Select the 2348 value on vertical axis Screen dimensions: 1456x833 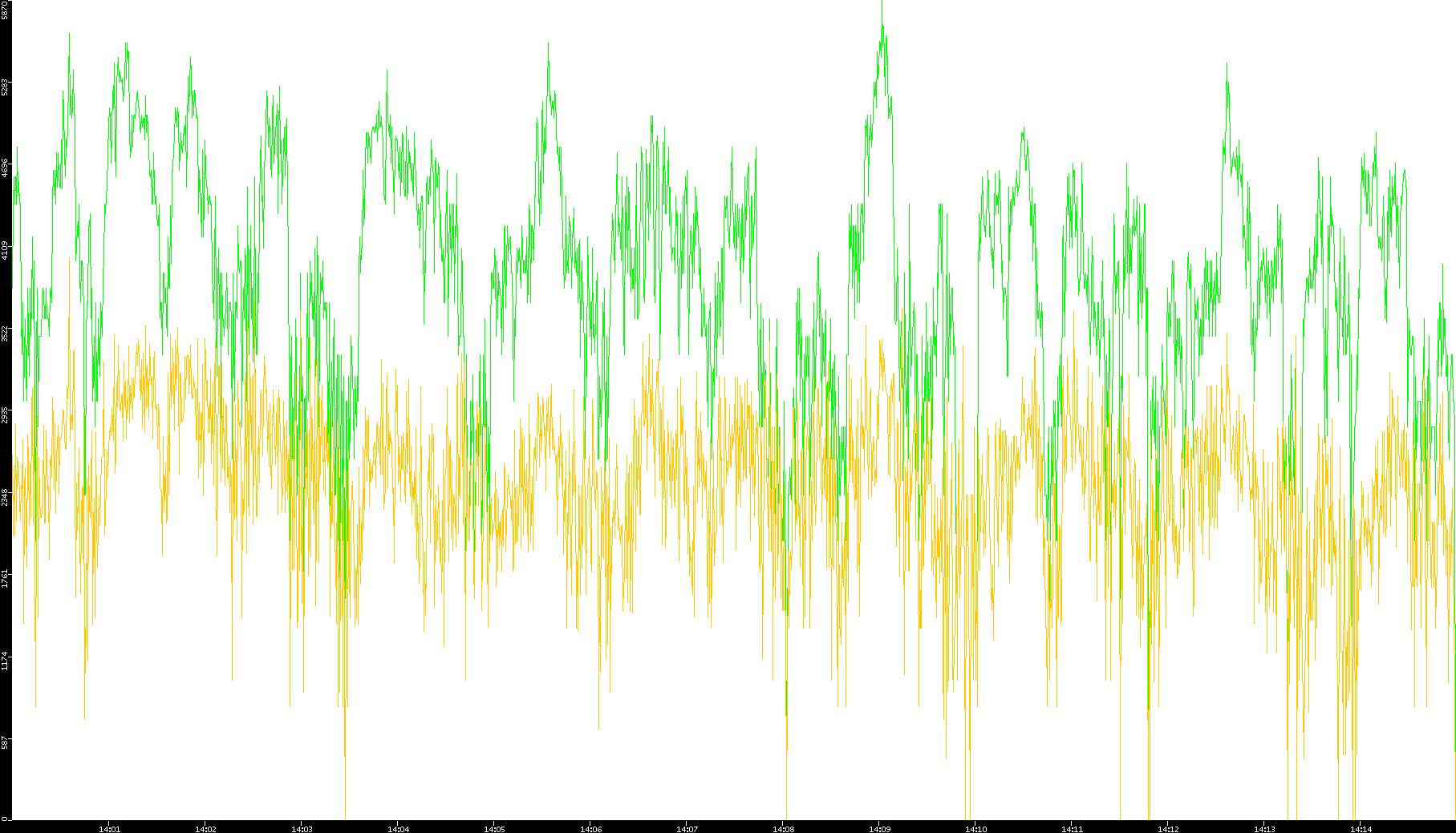pos(5,497)
